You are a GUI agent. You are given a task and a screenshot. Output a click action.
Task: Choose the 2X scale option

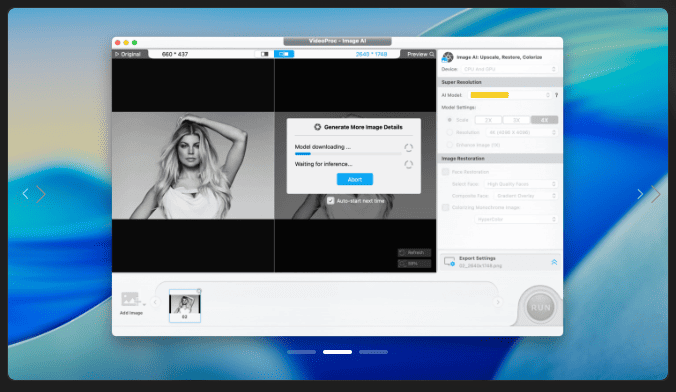pyautogui.click(x=488, y=120)
